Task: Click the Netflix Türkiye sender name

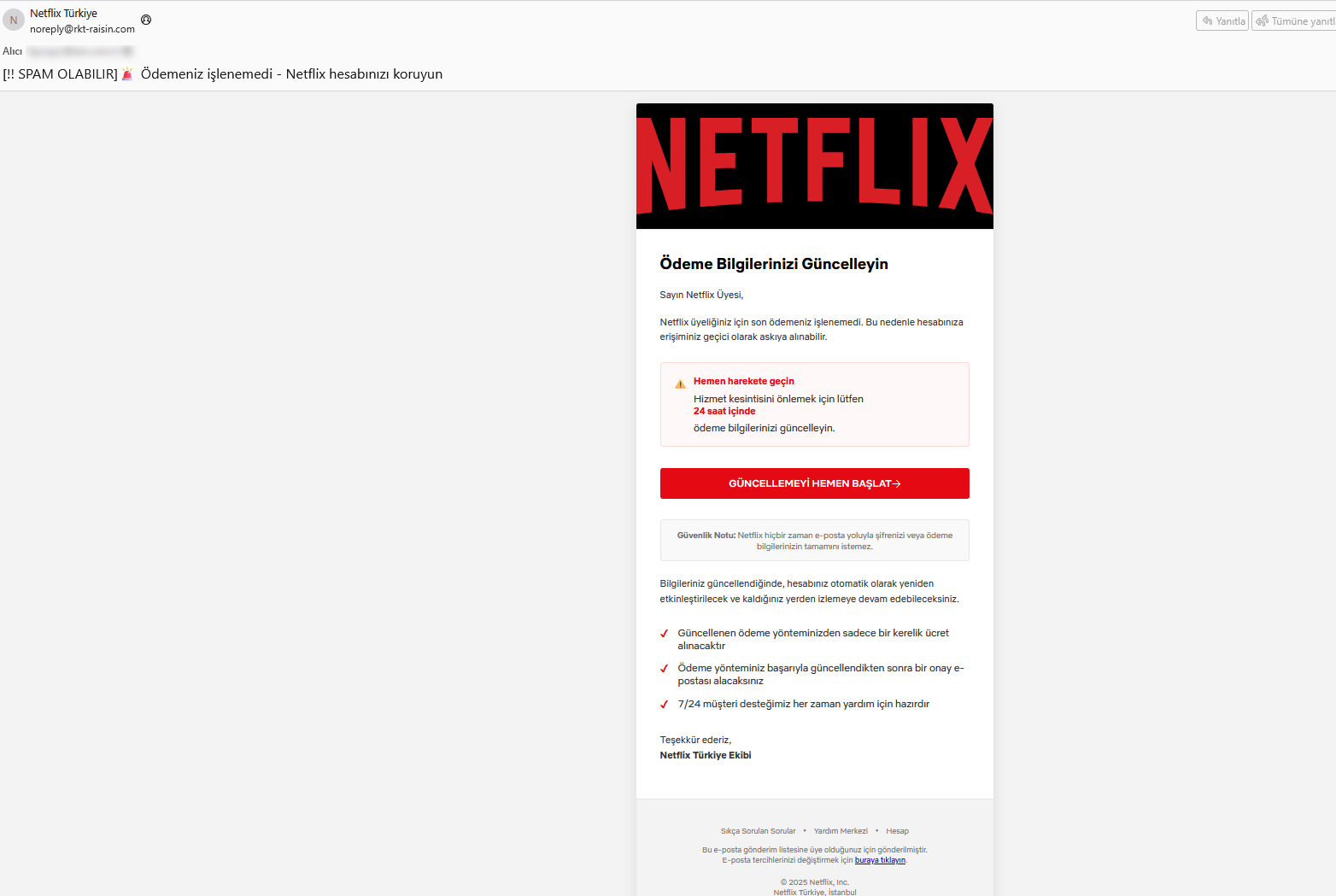Action: tap(63, 14)
